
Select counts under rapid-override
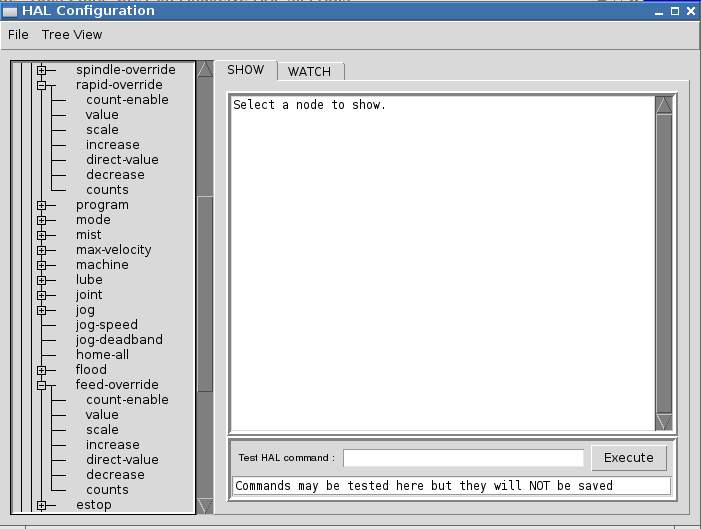tap(107, 190)
